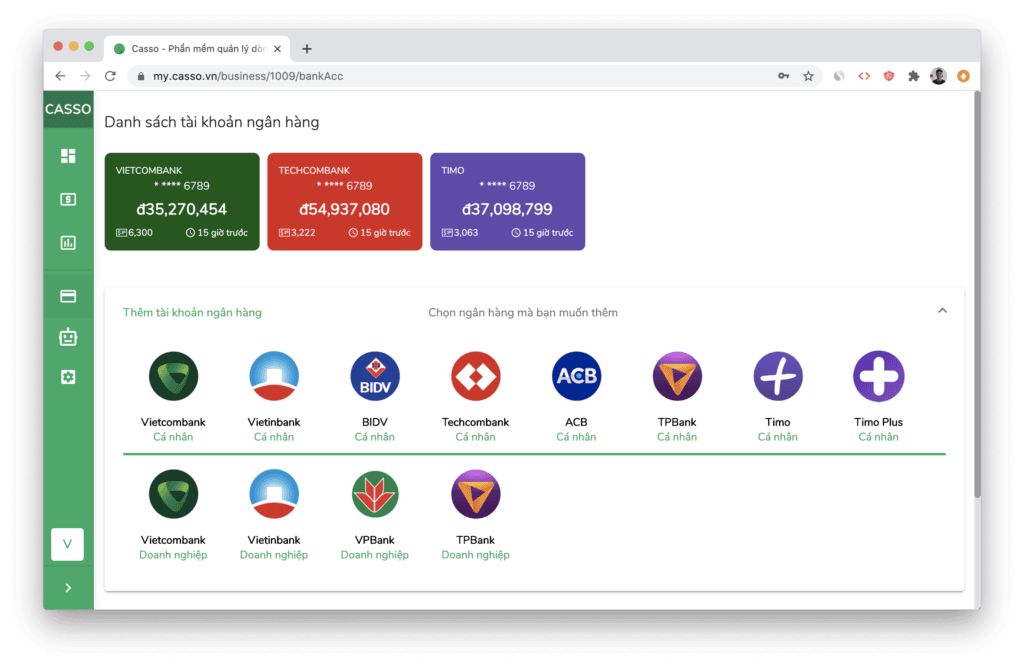Click the browser forward arrow
Image resolution: width=1024 pixels, height=667 pixels.
pos(85,76)
